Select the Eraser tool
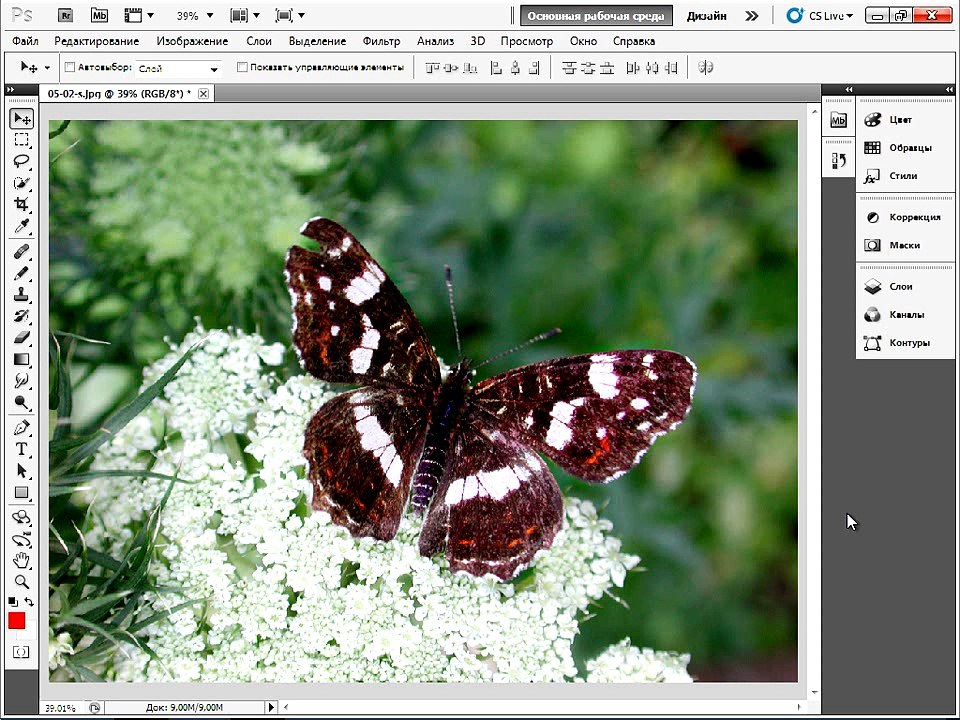This screenshot has height=720, width=960. tap(21, 337)
